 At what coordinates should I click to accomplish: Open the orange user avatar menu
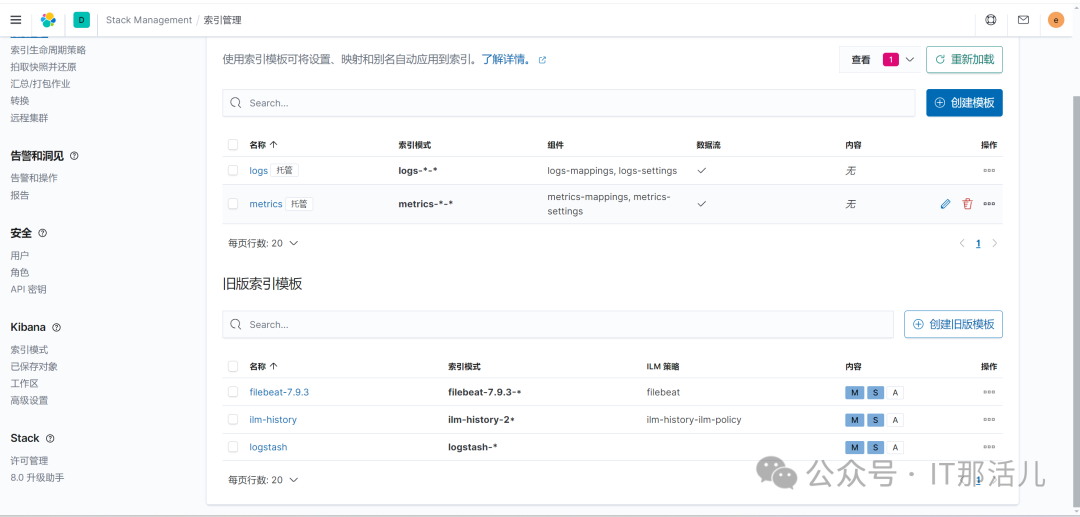(1056, 20)
